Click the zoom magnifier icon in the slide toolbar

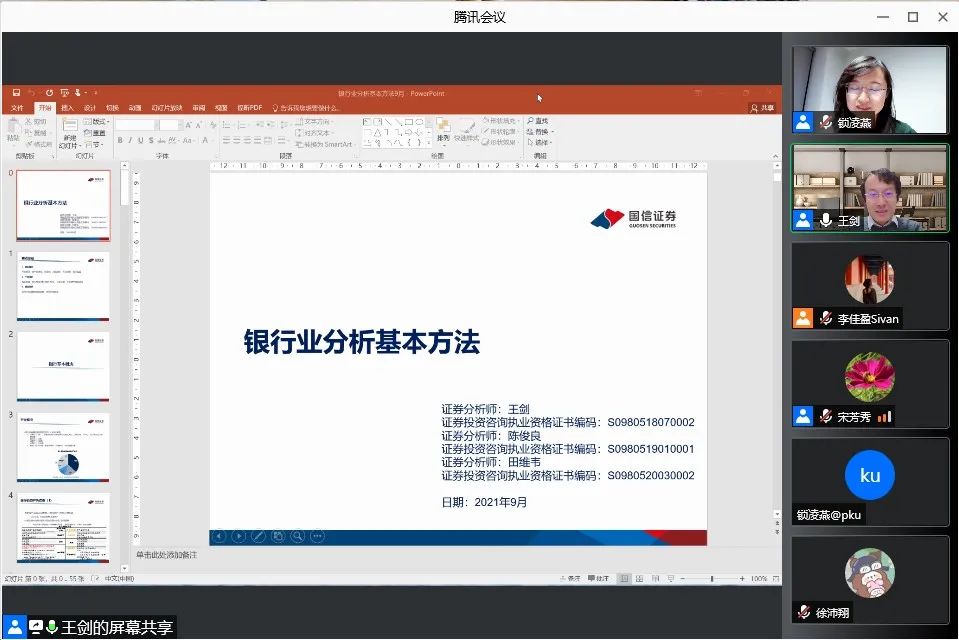(x=298, y=537)
